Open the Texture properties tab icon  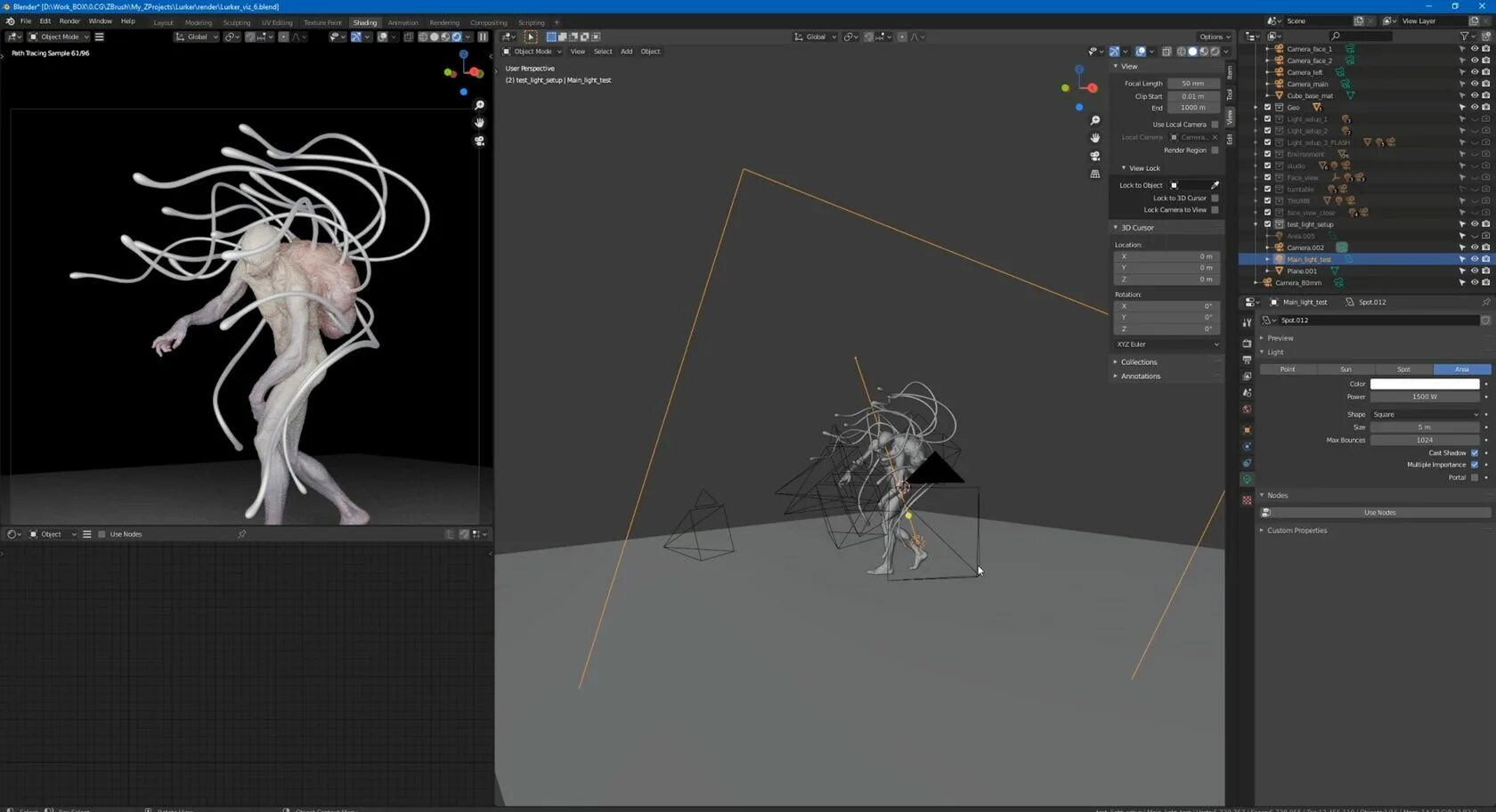point(1247,500)
